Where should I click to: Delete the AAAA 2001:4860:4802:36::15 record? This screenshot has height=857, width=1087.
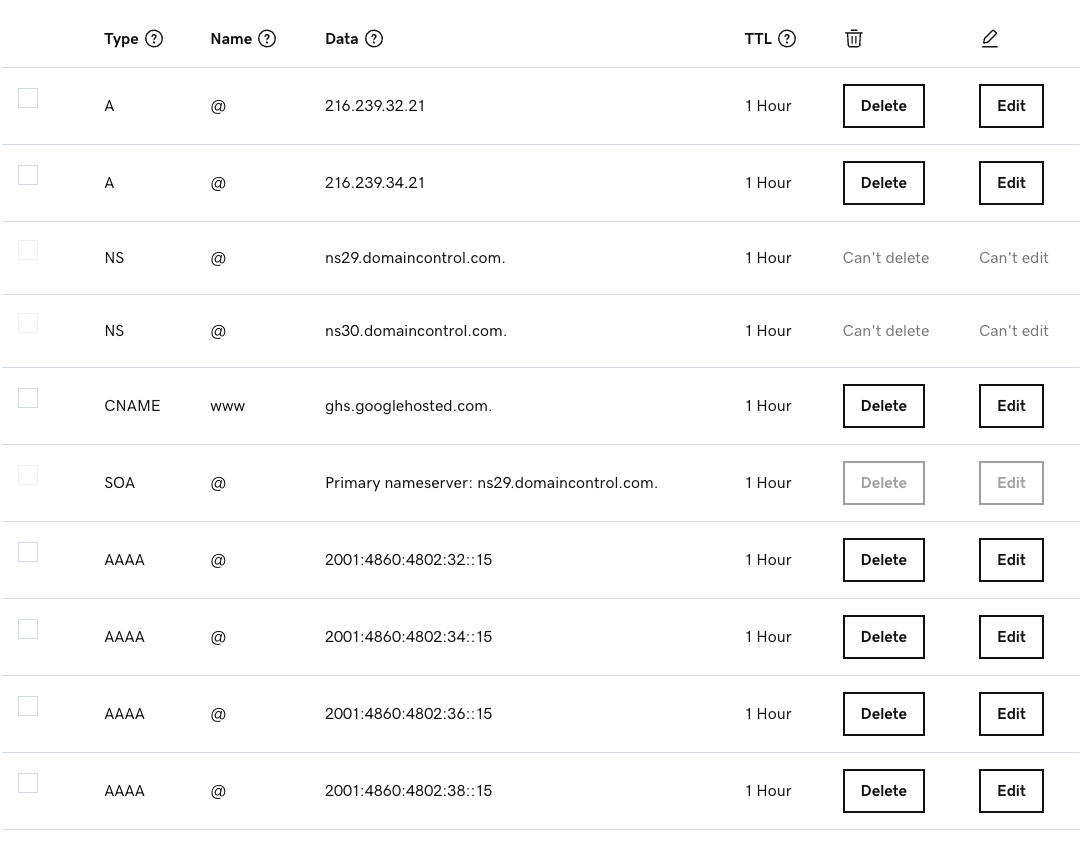[x=883, y=714]
